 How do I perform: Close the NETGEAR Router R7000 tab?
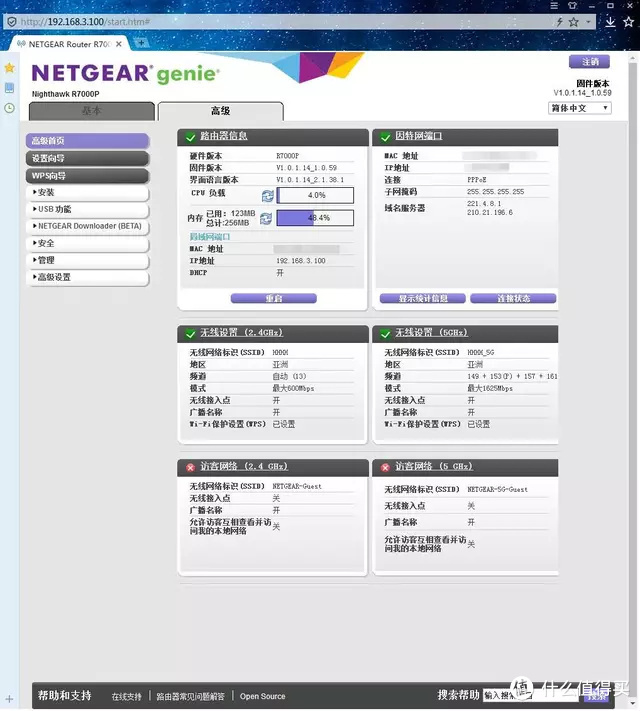(x=119, y=44)
